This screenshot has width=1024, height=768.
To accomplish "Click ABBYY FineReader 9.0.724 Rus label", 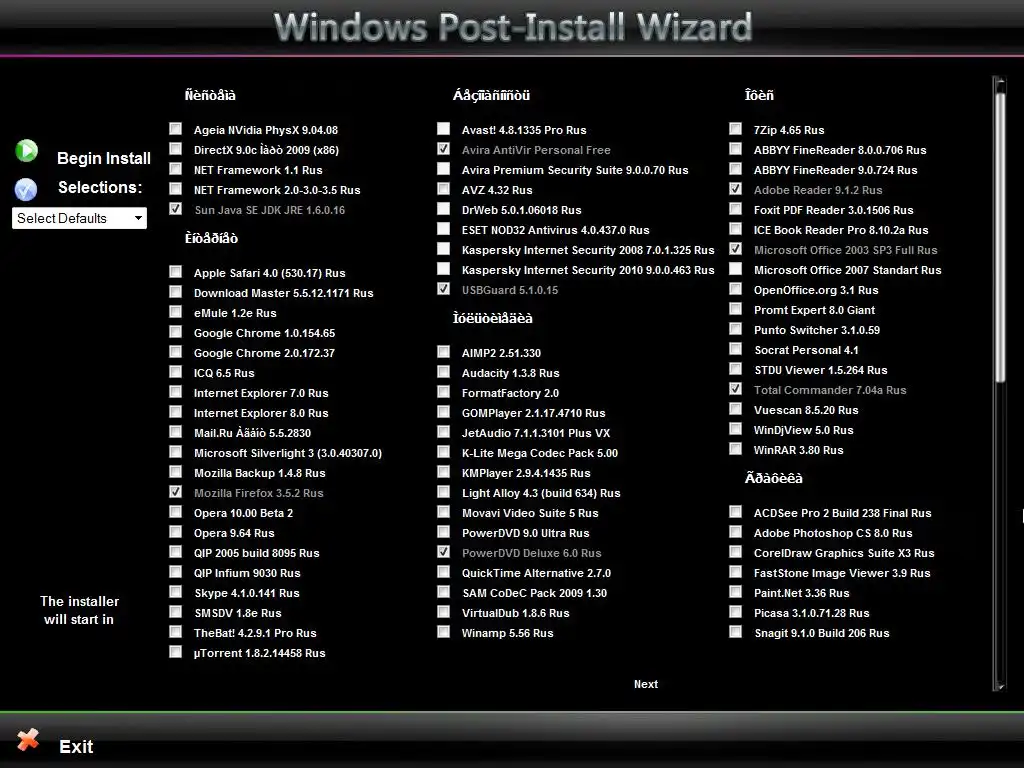I will click(835, 170).
